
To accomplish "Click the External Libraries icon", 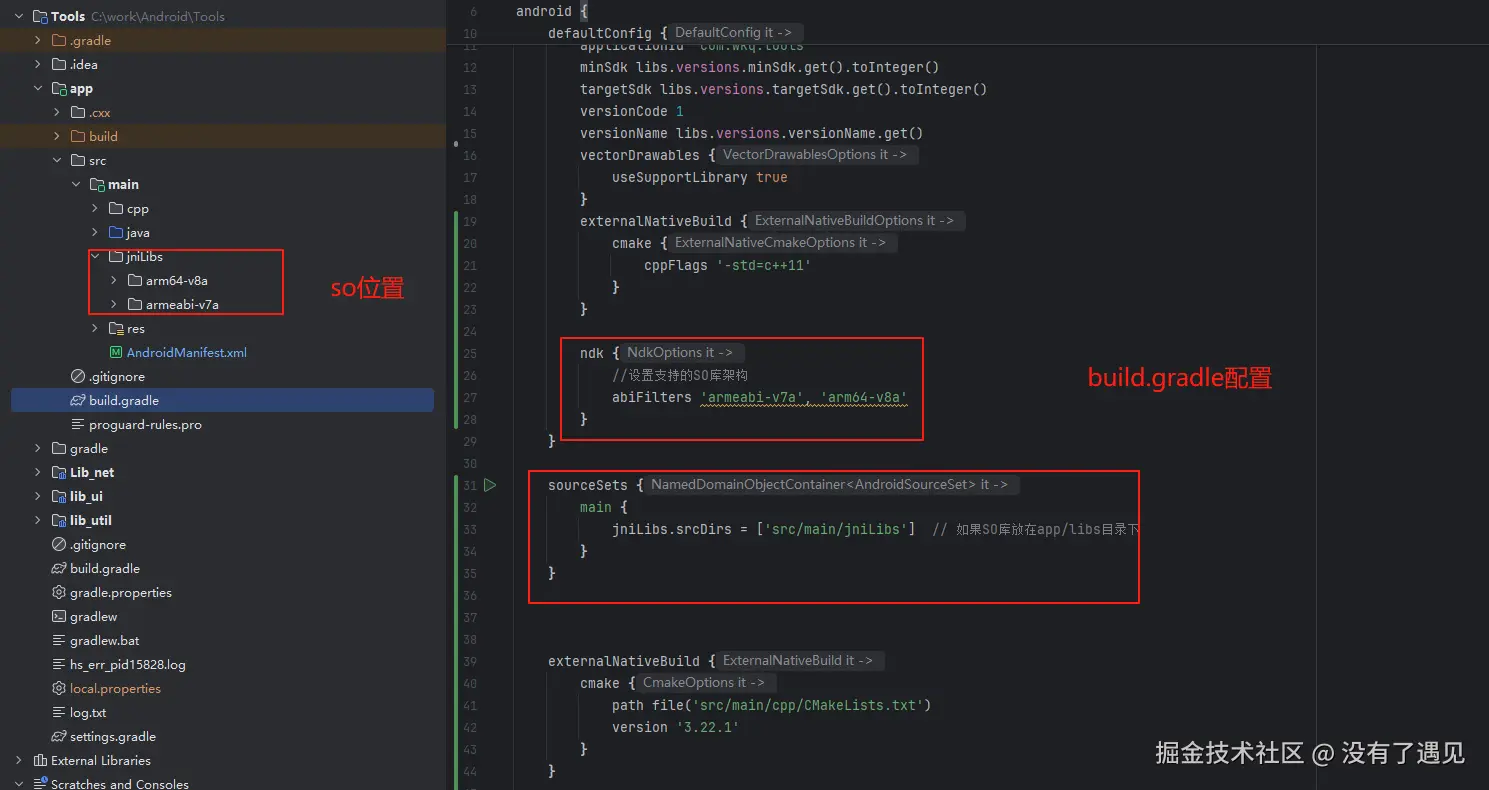I will [40, 760].
